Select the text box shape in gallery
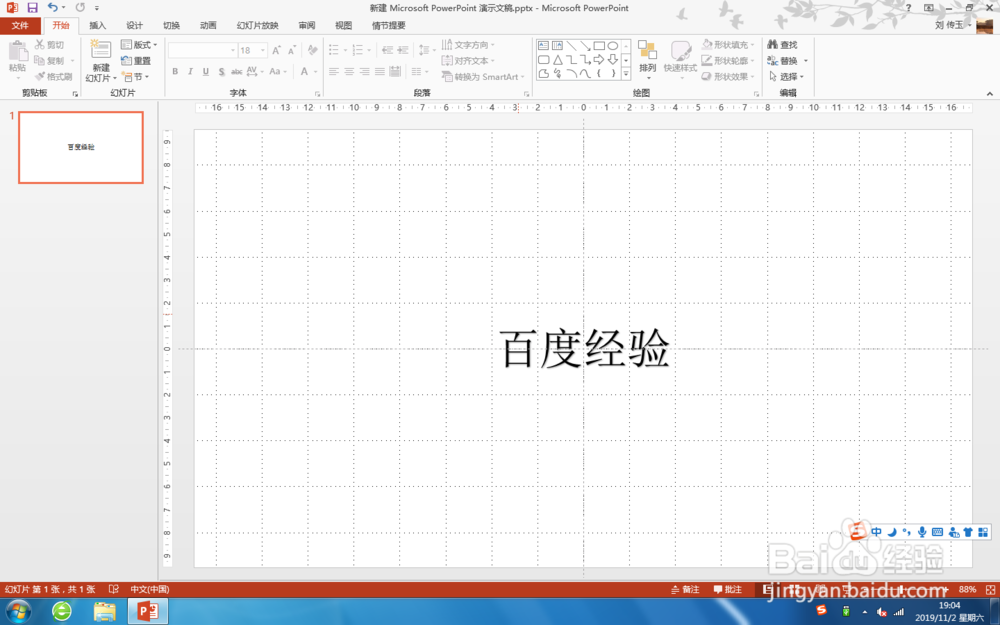The width and height of the screenshot is (1000, 625). coord(543,45)
